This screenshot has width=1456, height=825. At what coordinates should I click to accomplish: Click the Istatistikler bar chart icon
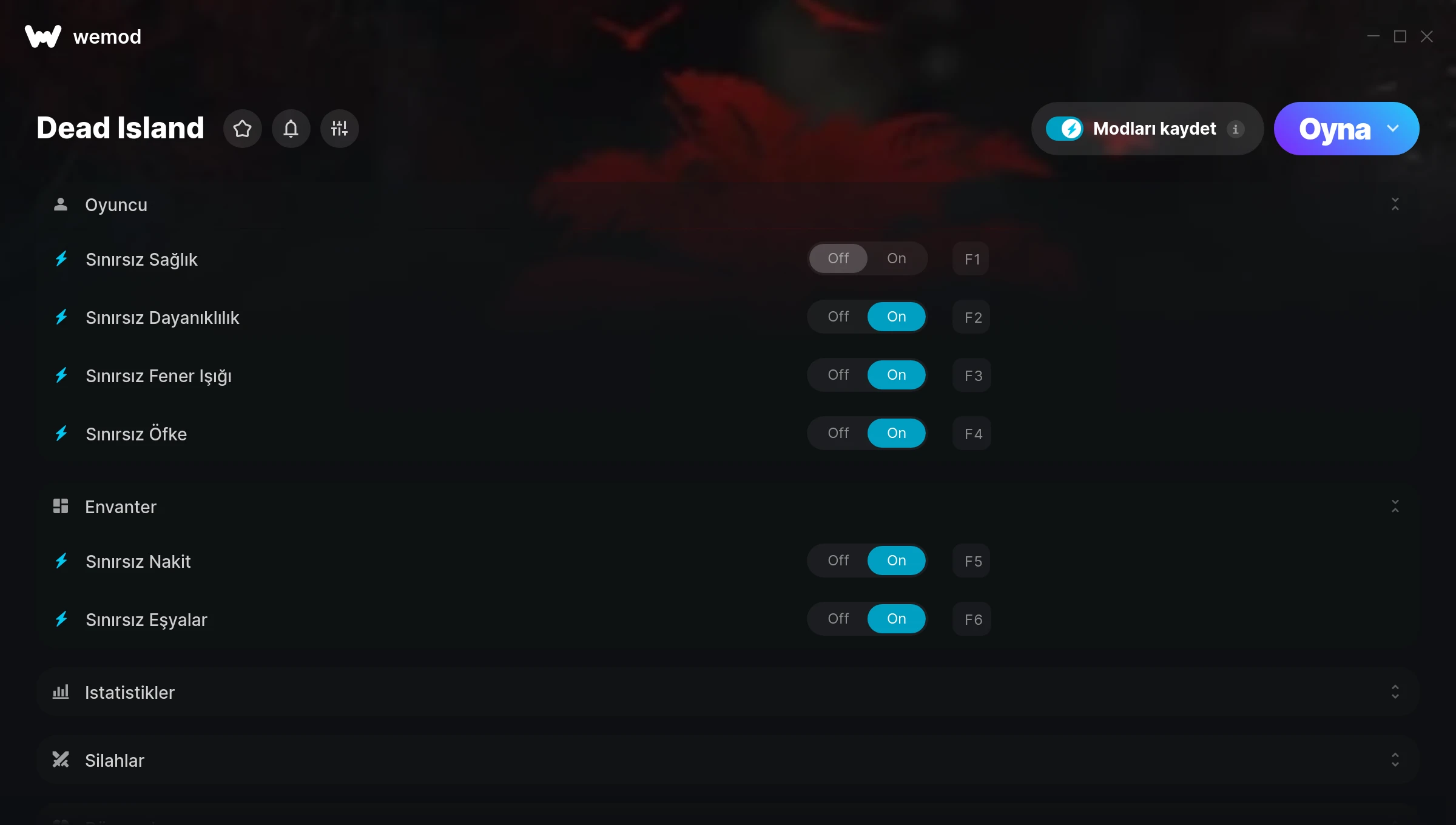click(x=61, y=692)
